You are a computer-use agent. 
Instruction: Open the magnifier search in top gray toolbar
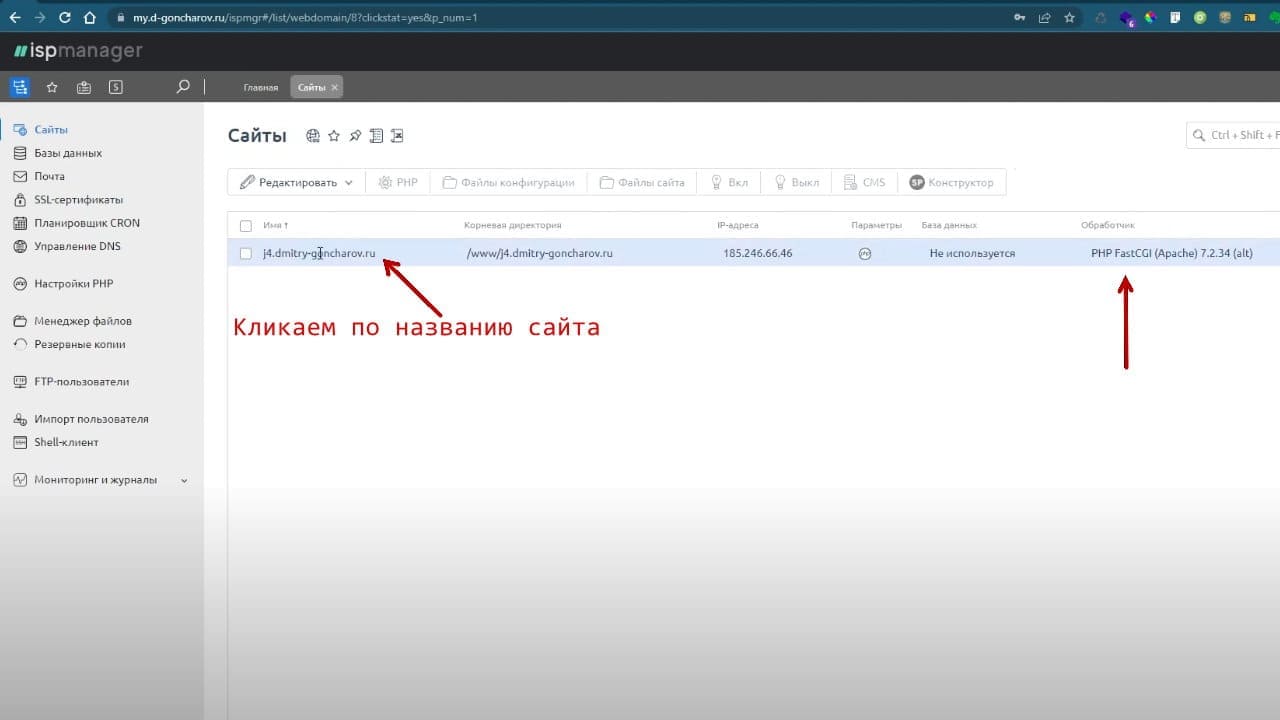[183, 87]
